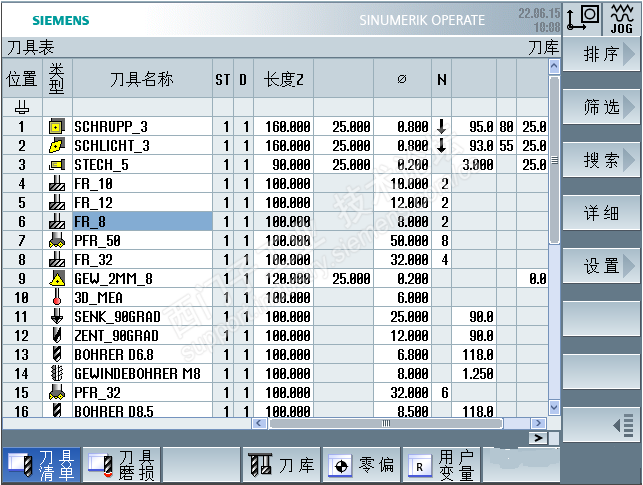Image resolution: width=643 pixels, height=485 pixels.
Task: Click the cutting direction arrow for SCHRUPP_3
Action: click(x=442, y=127)
